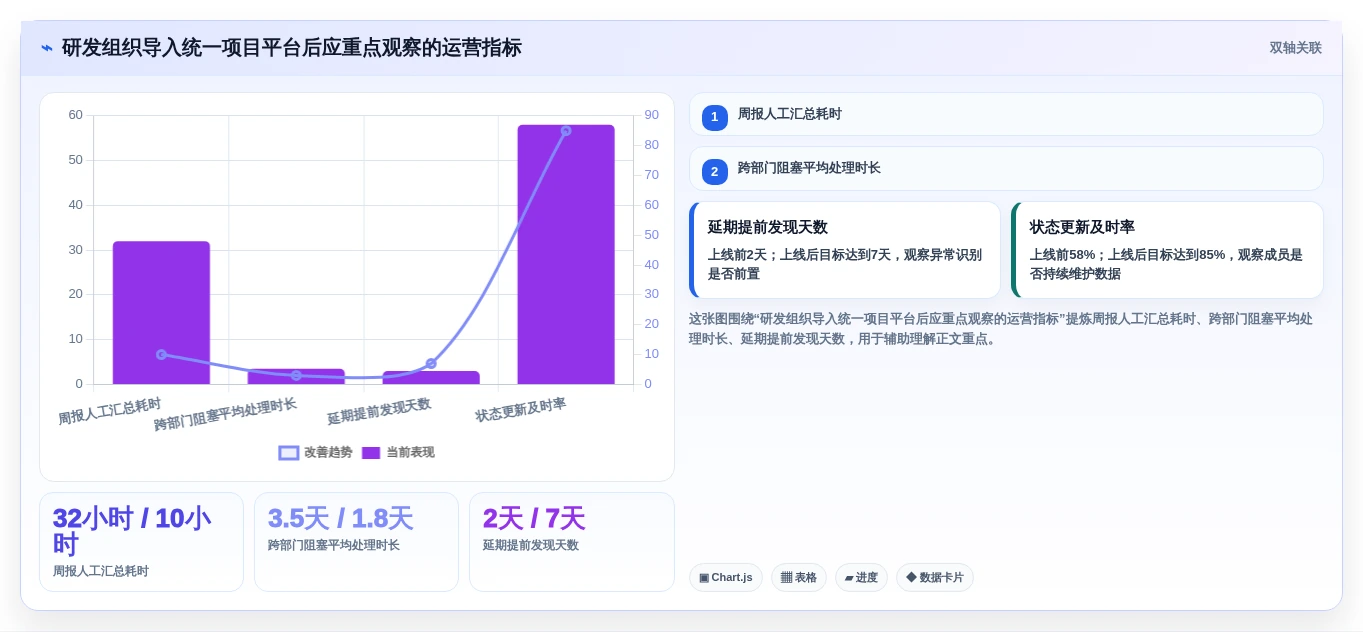This screenshot has height=632, width=1363.
Task: Click the line point on 周报人工汇总耗时 bar
Action: click(161, 354)
